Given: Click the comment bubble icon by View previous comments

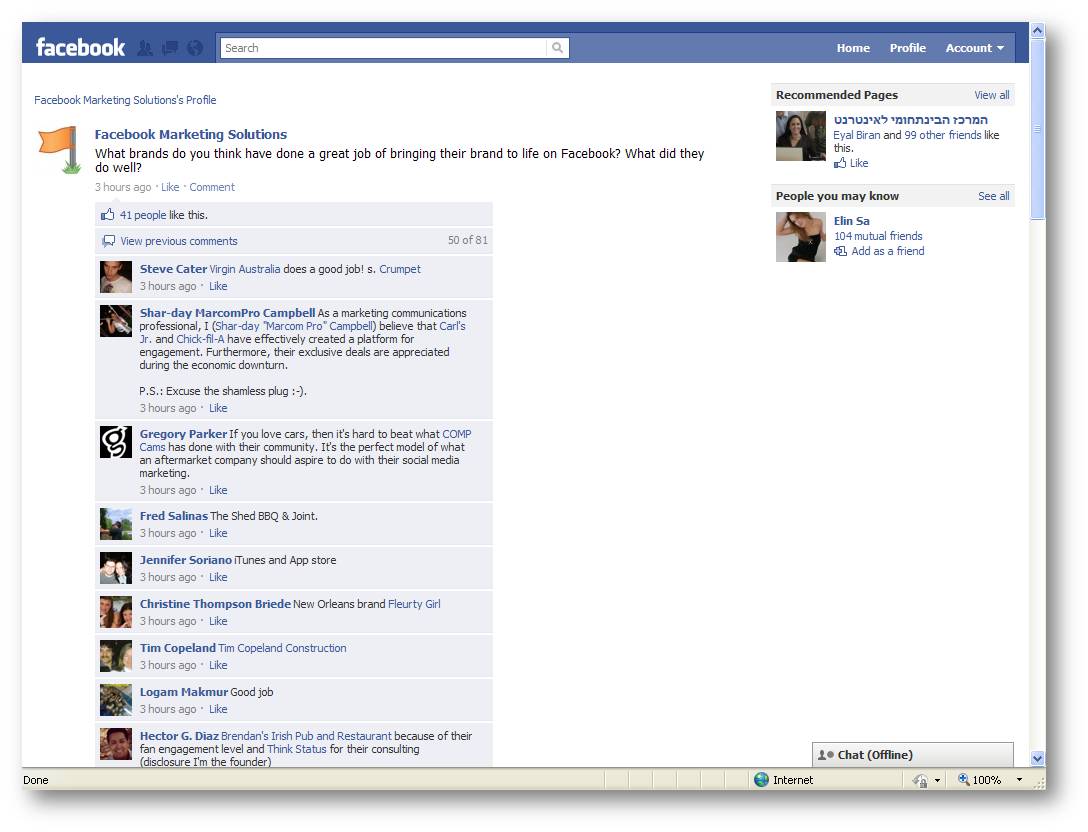Looking at the screenshot, I should 108,241.
